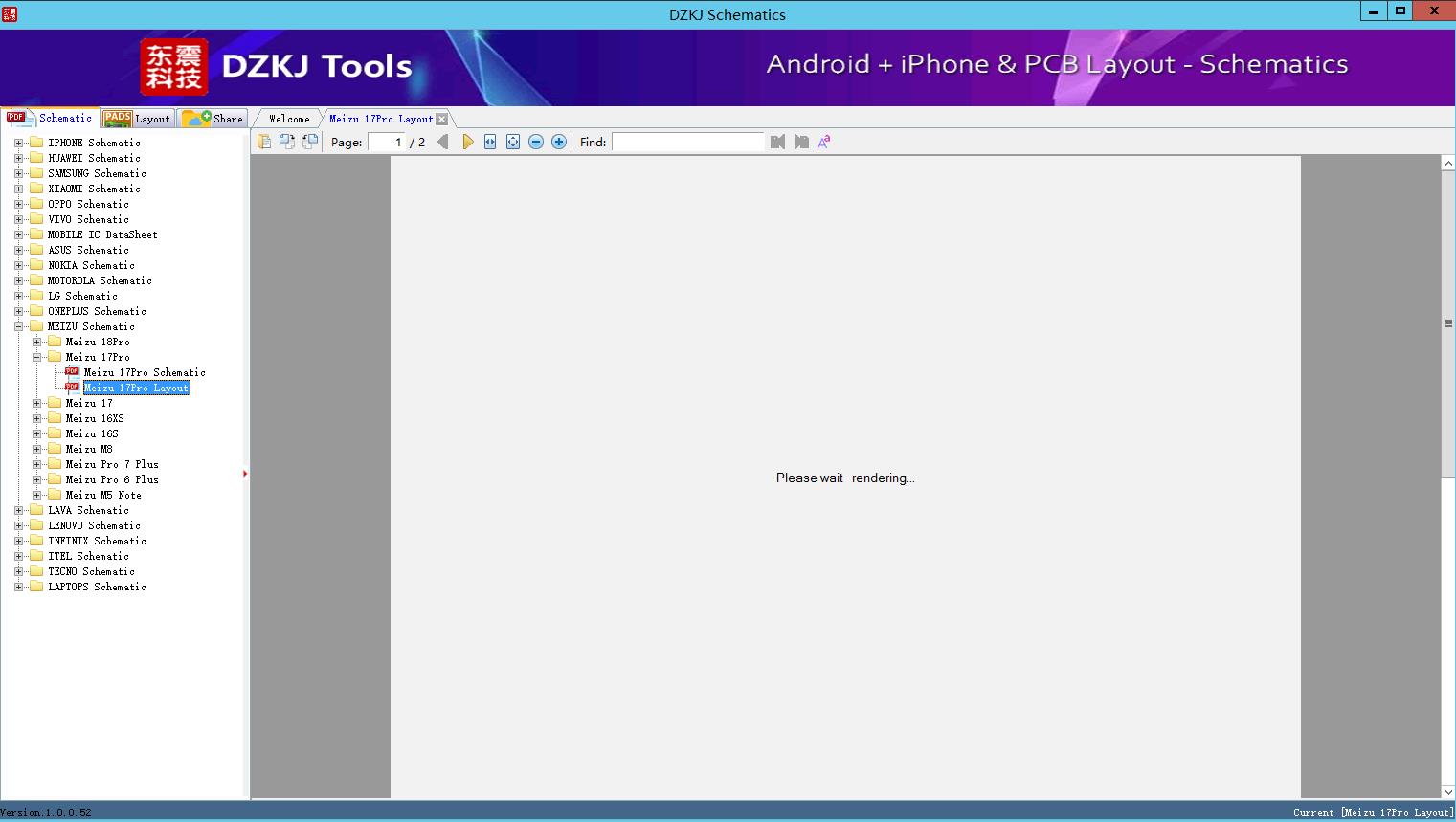Expand the LAPTOPS Schematic folder
1456x822 pixels.
[x=18, y=587]
